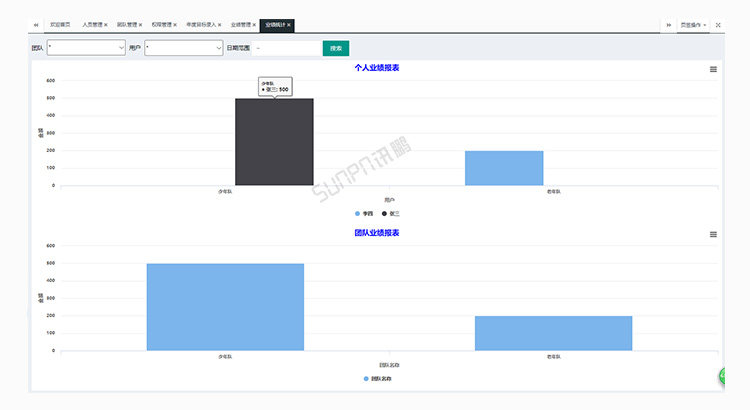Click the green 搜索 button

click(336, 47)
